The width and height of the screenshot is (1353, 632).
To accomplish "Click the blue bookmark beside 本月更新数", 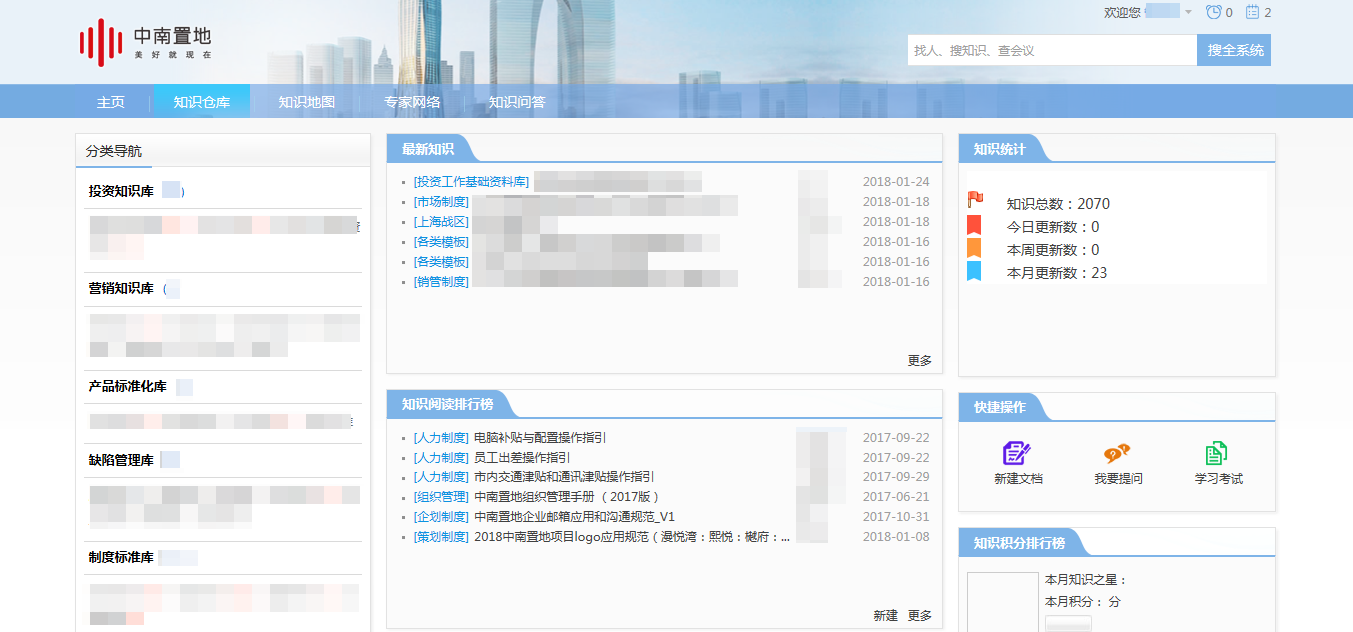I will [x=974, y=271].
